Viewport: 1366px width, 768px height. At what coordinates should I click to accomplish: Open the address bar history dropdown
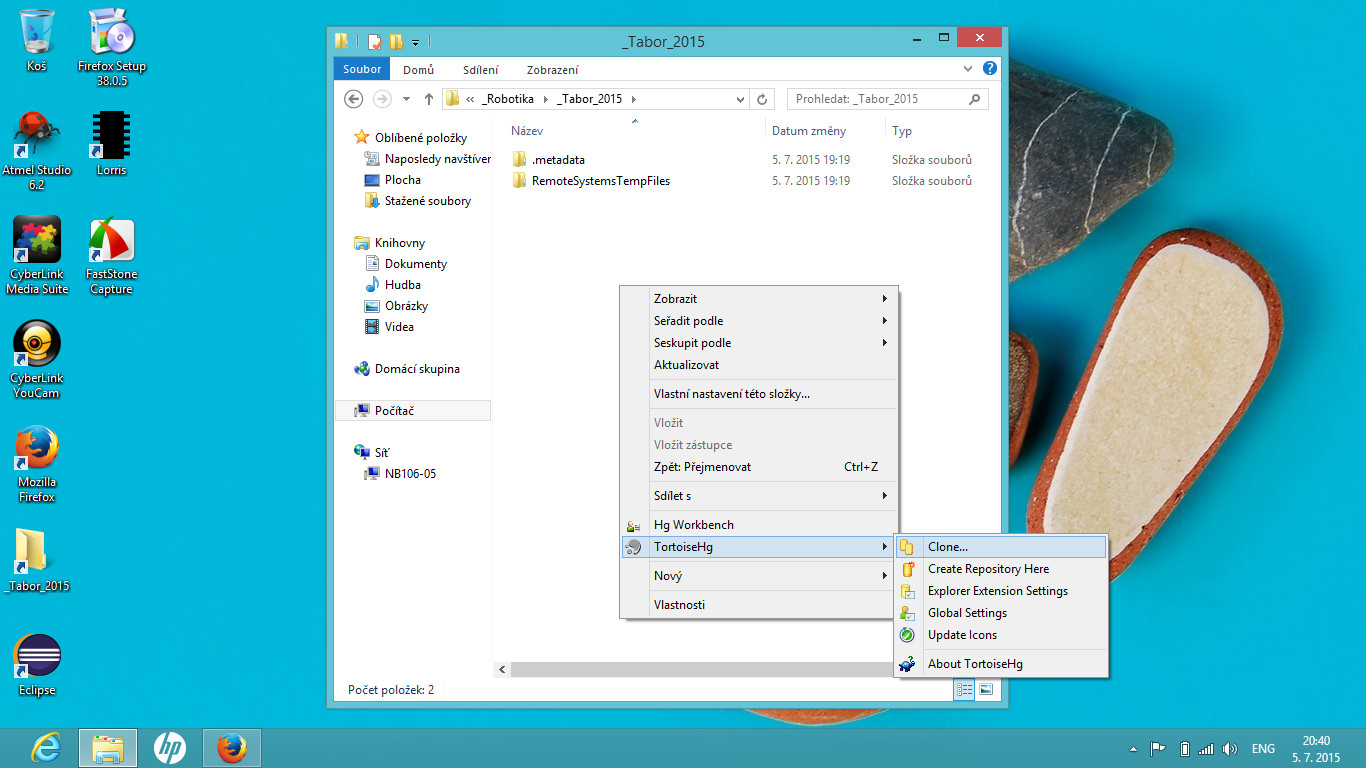click(740, 99)
